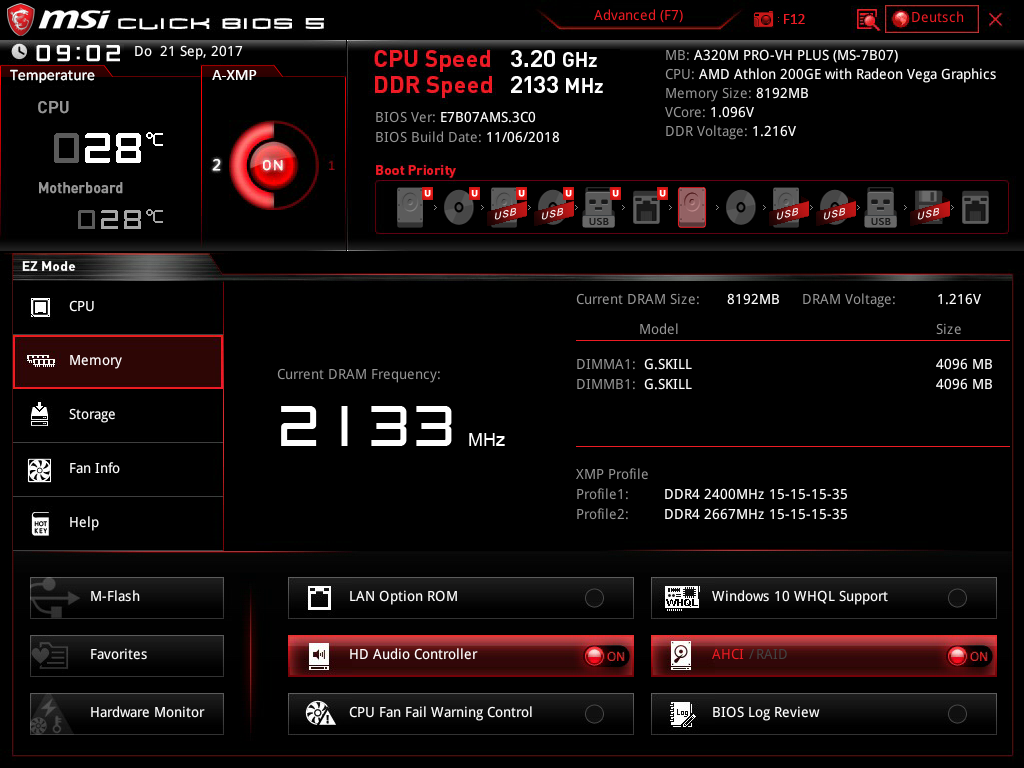Click the DDR Speed 2133 MHz value
Screen dimensions: 1024x768
(556, 86)
